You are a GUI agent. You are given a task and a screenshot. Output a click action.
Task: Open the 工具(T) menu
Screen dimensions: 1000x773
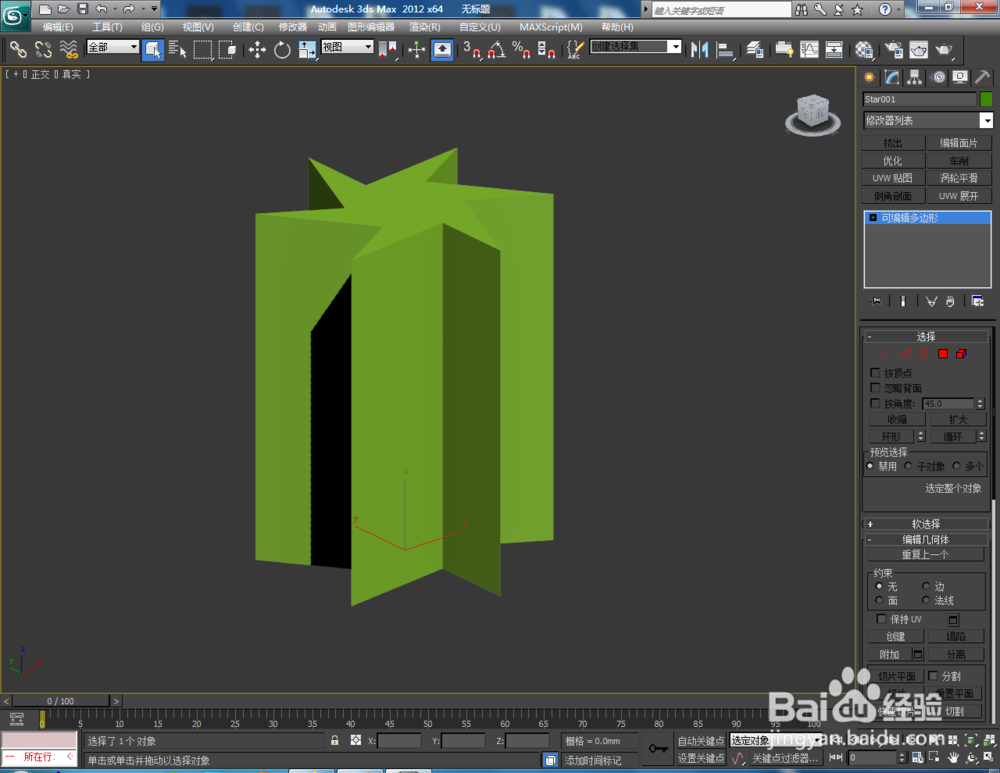(107, 27)
